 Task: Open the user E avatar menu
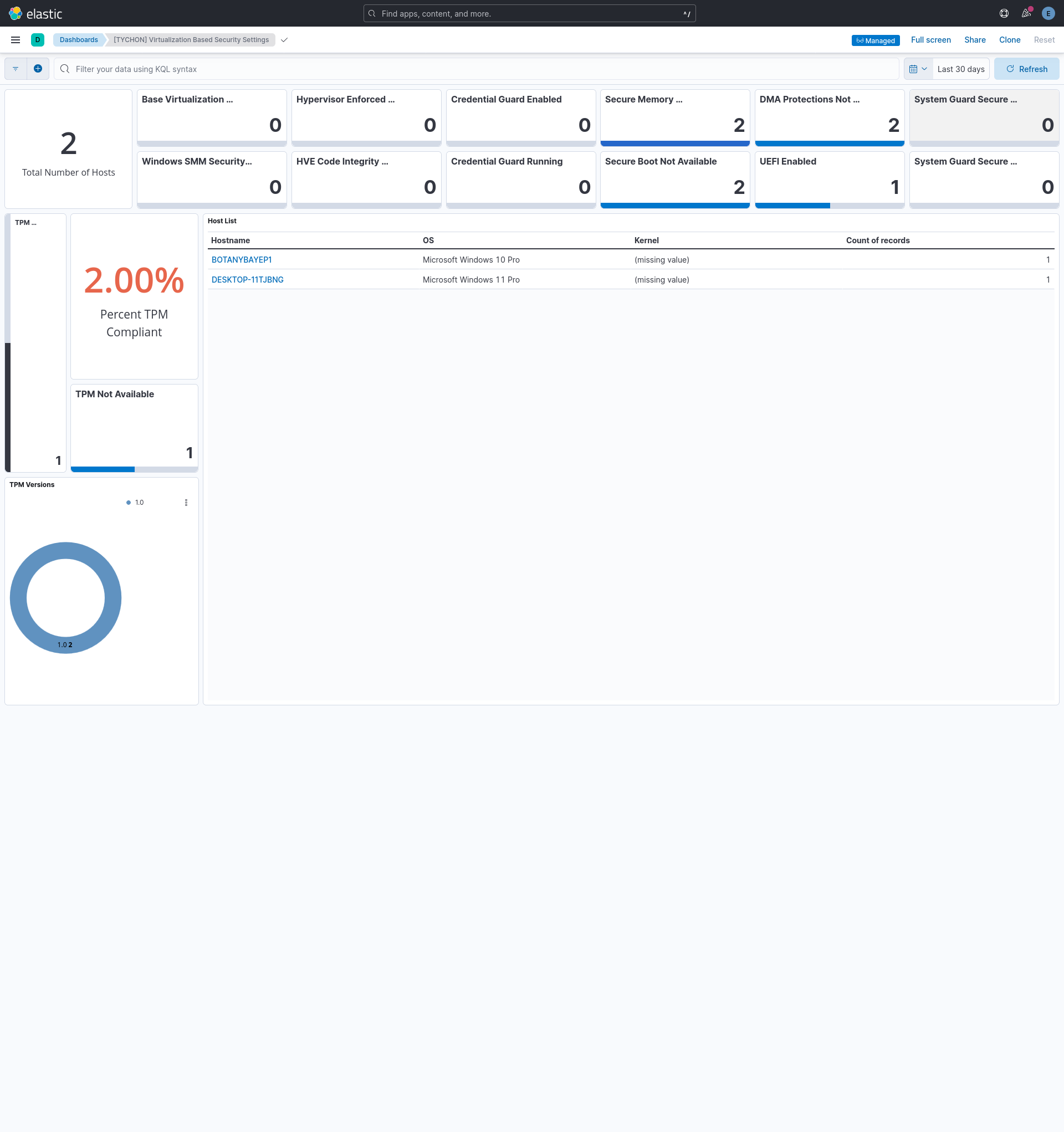[1048, 13]
